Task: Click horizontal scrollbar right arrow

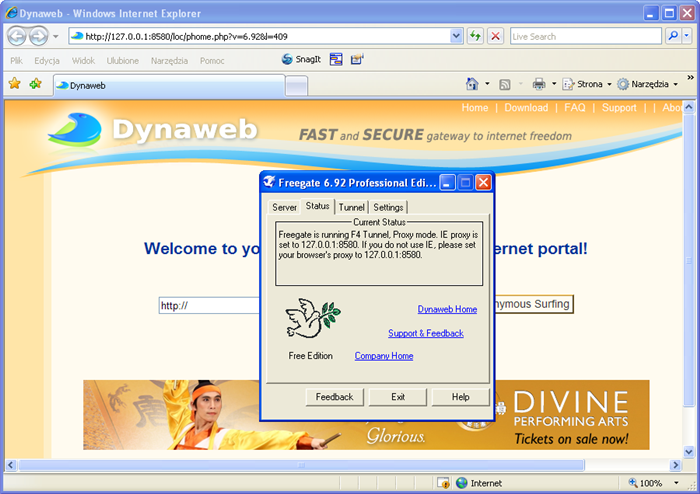Action: pyautogui.click(x=675, y=465)
